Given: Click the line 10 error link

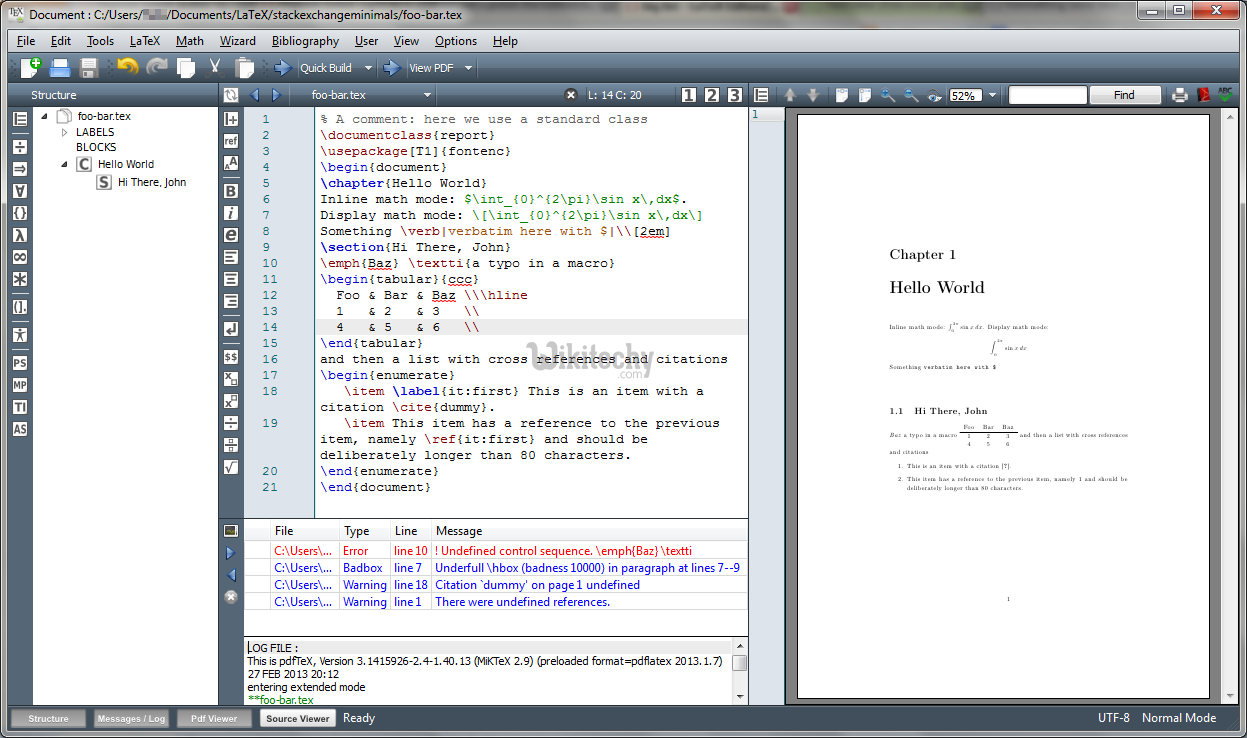Looking at the screenshot, I should 410,551.
